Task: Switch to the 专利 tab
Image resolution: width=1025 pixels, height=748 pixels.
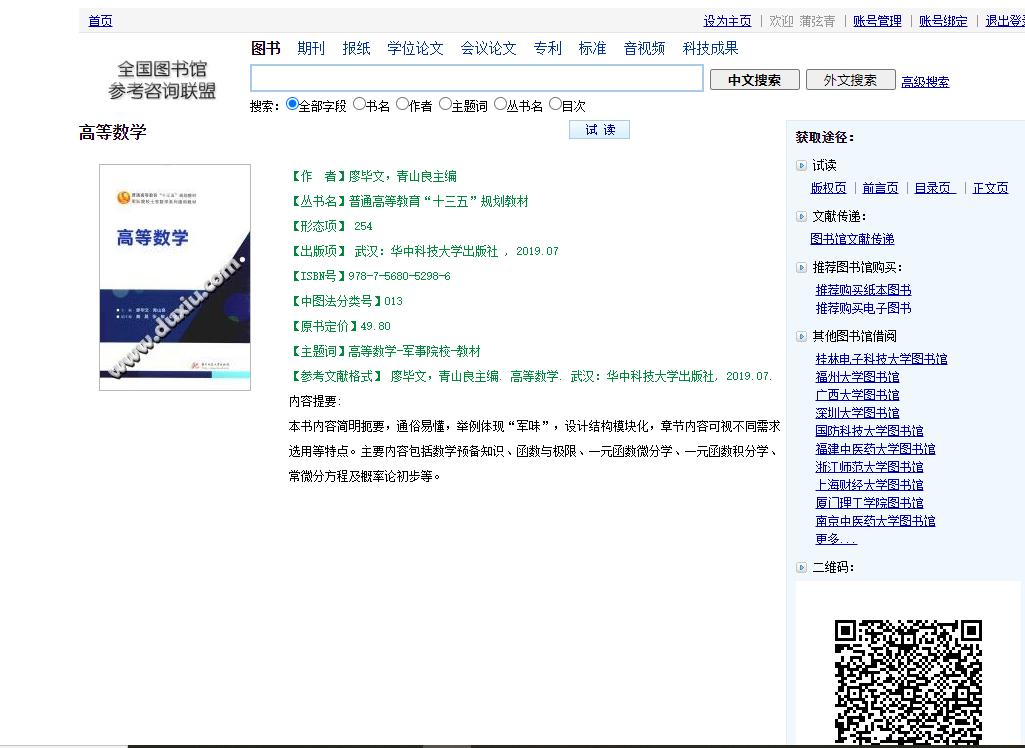Action: point(548,47)
